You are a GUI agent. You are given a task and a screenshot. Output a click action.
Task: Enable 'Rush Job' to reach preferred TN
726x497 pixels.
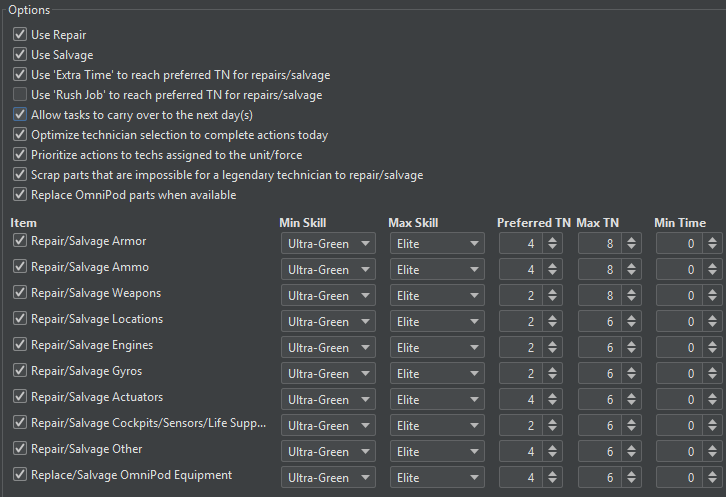20,95
